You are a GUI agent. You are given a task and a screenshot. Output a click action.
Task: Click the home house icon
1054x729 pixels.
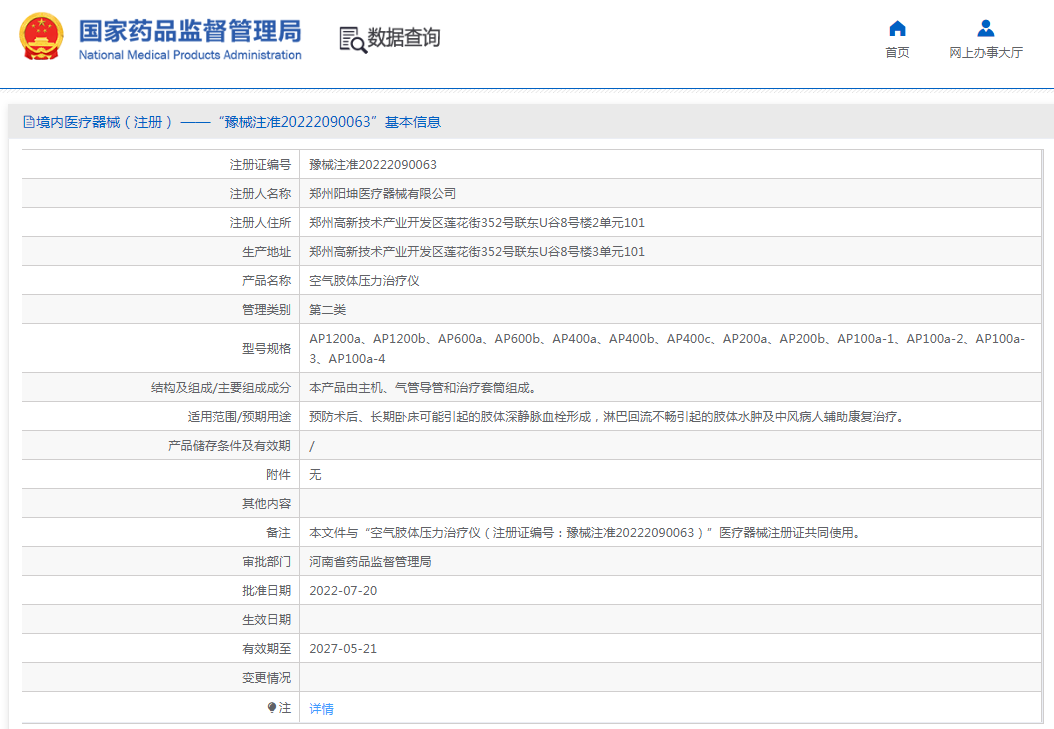tap(897, 28)
